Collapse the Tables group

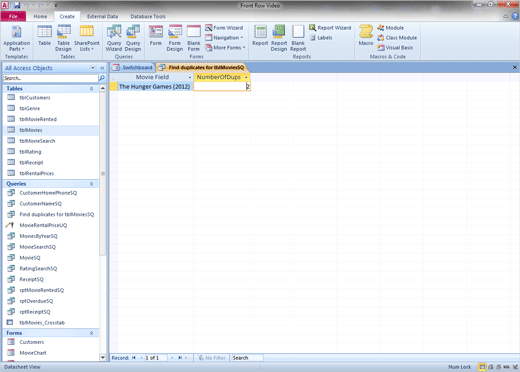pos(91,89)
